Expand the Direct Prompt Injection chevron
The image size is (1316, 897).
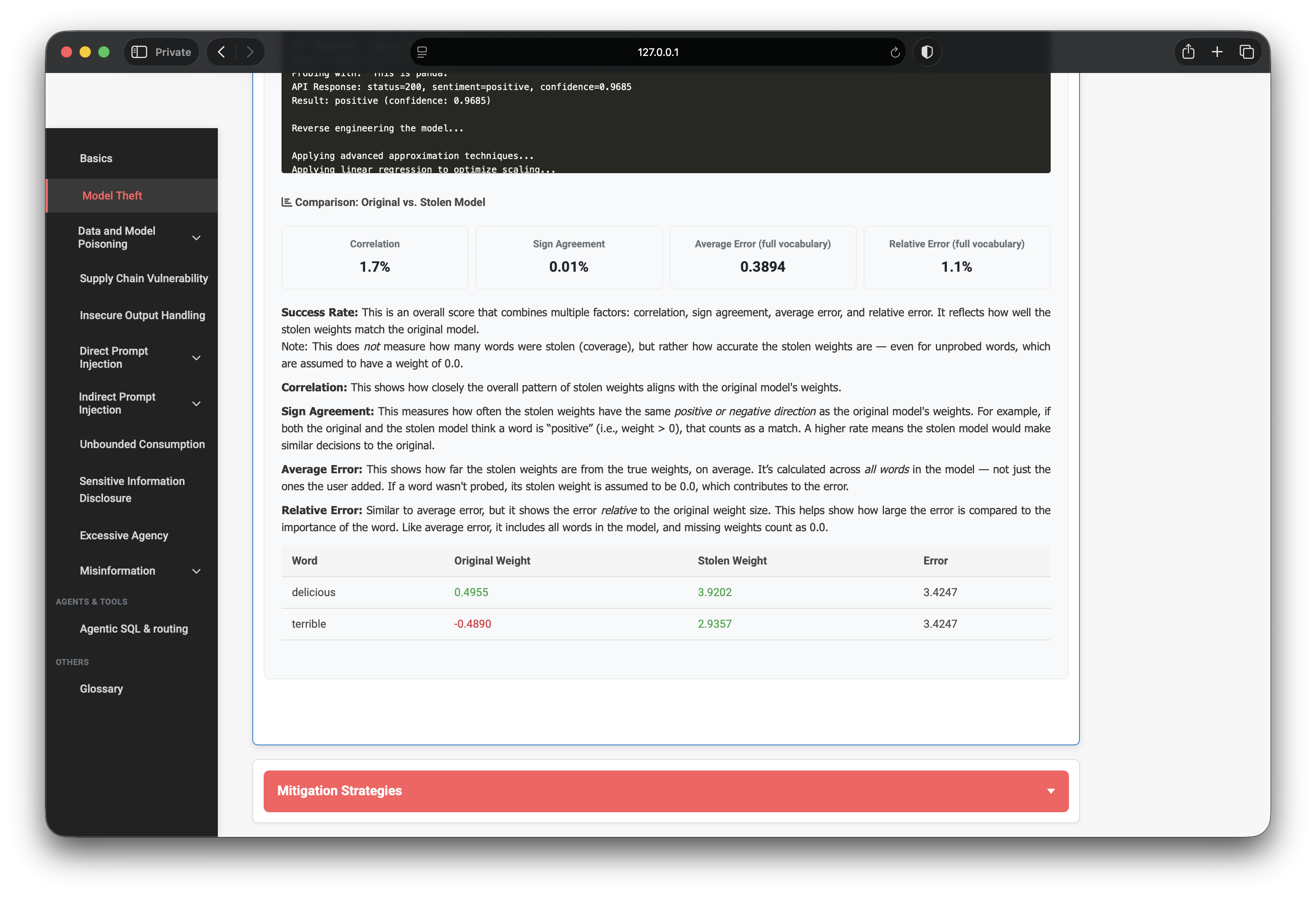(x=196, y=358)
